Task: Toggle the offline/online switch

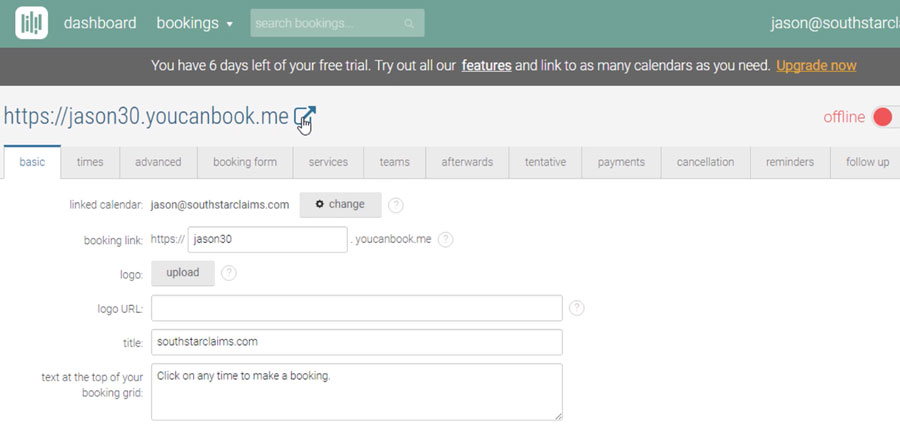Action: coord(886,117)
